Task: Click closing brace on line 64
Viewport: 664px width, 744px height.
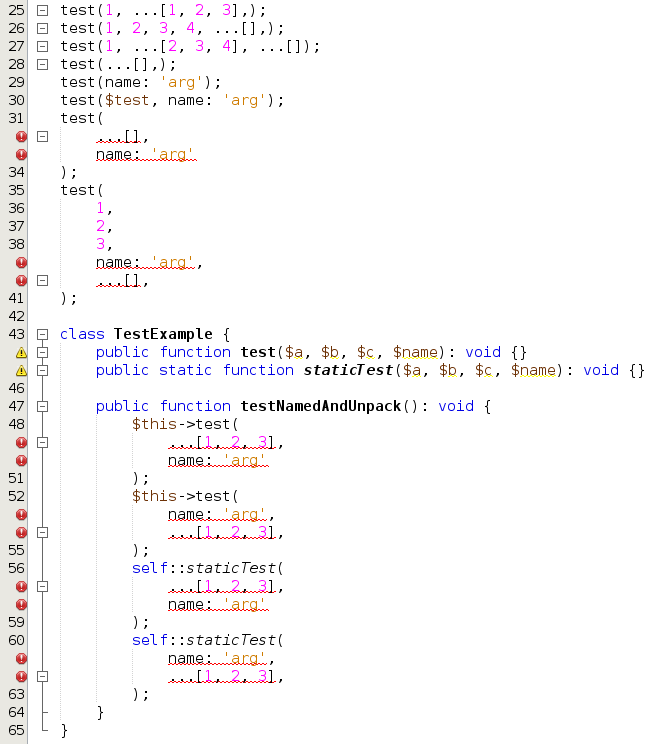Action: [x=100, y=712]
